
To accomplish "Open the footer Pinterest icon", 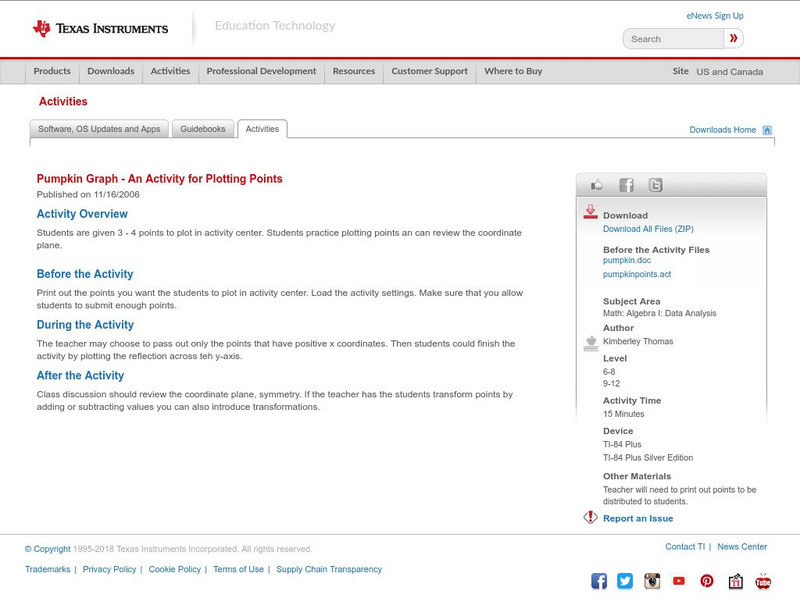I will click(x=707, y=581).
